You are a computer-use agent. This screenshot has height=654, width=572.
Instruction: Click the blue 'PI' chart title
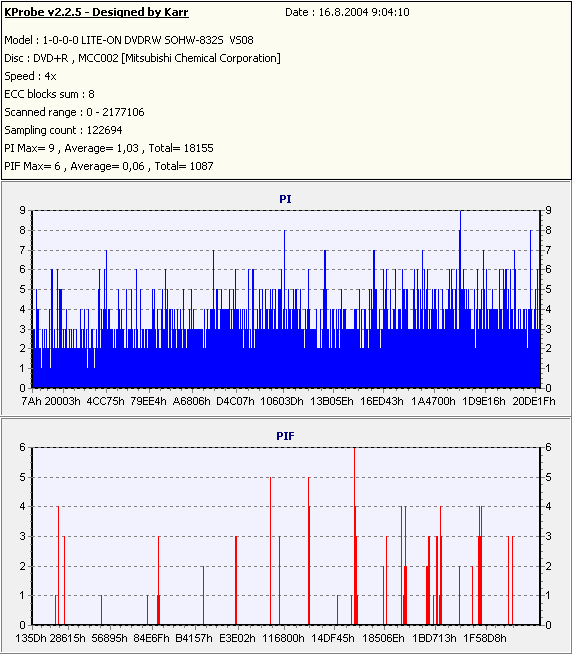point(285,199)
